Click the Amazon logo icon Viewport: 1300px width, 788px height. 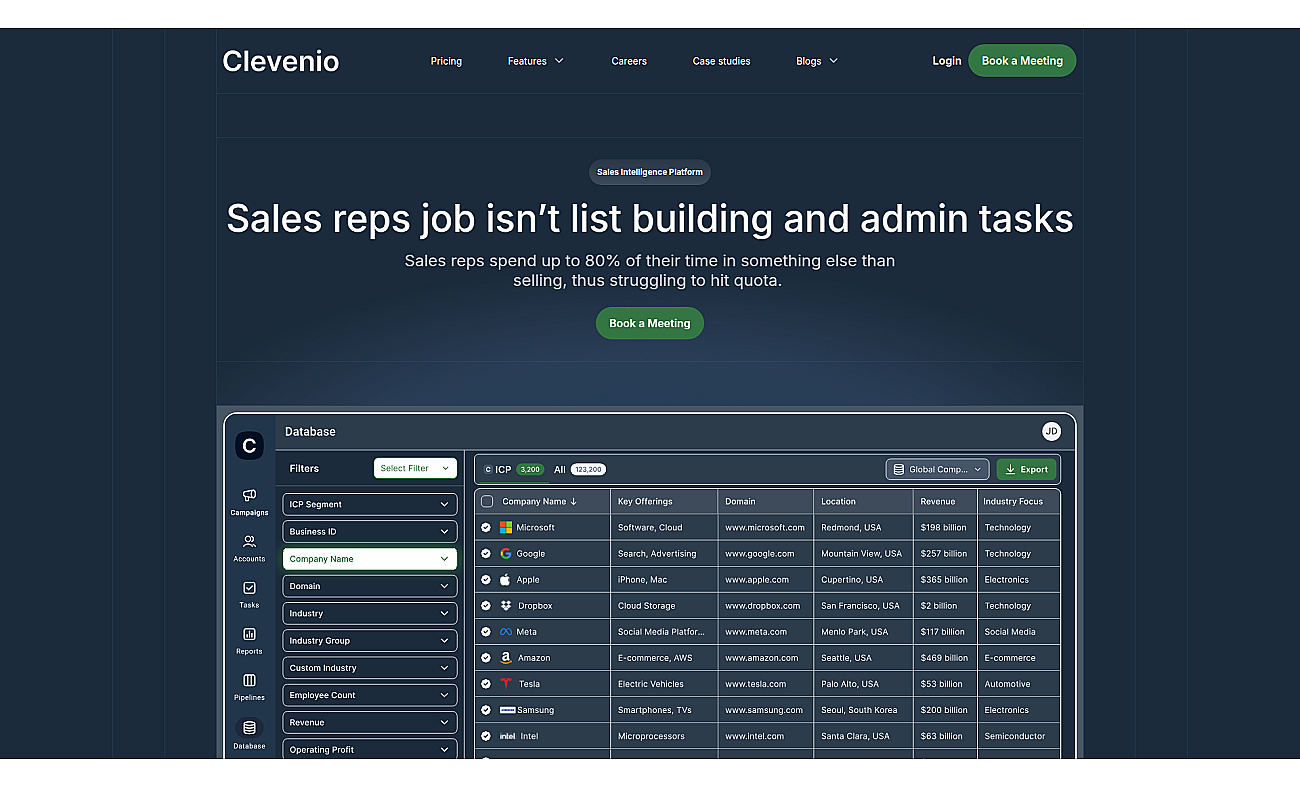pos(506,658)
